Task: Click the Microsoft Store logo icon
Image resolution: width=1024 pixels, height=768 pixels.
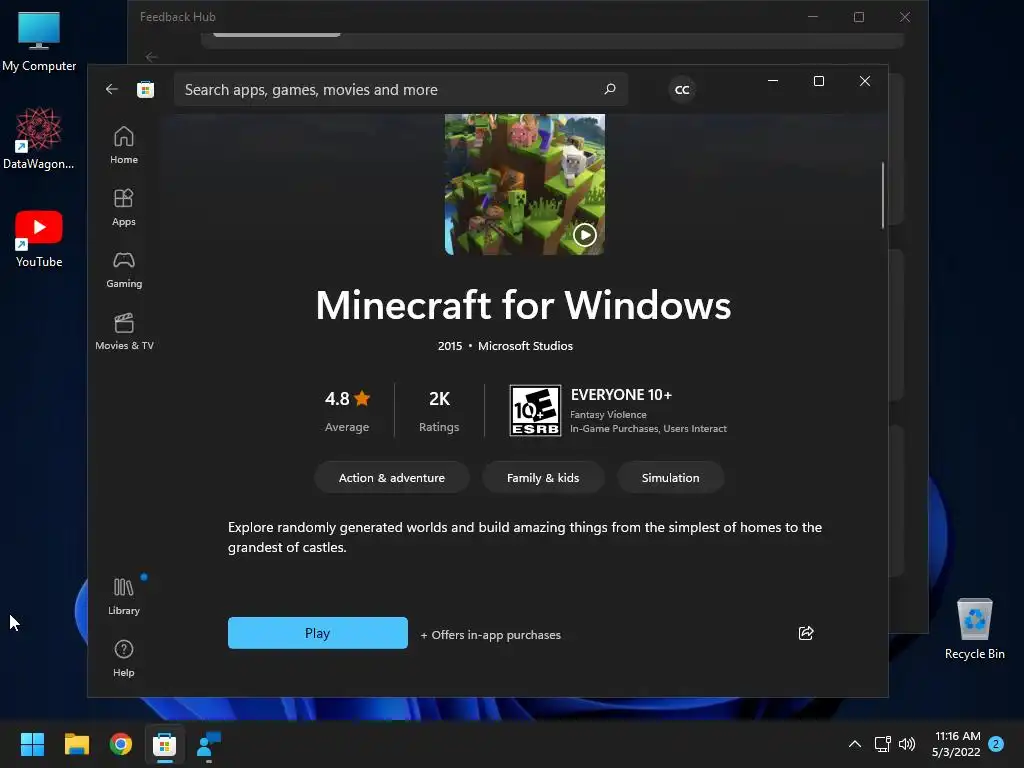Action: pyautogui.click(x=146, y=89)
